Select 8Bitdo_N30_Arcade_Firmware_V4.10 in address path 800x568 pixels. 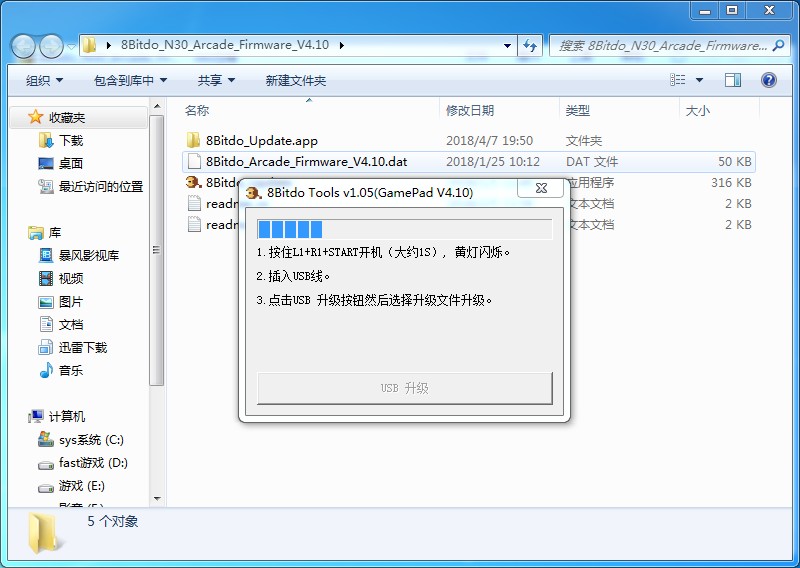coord(224,45)
